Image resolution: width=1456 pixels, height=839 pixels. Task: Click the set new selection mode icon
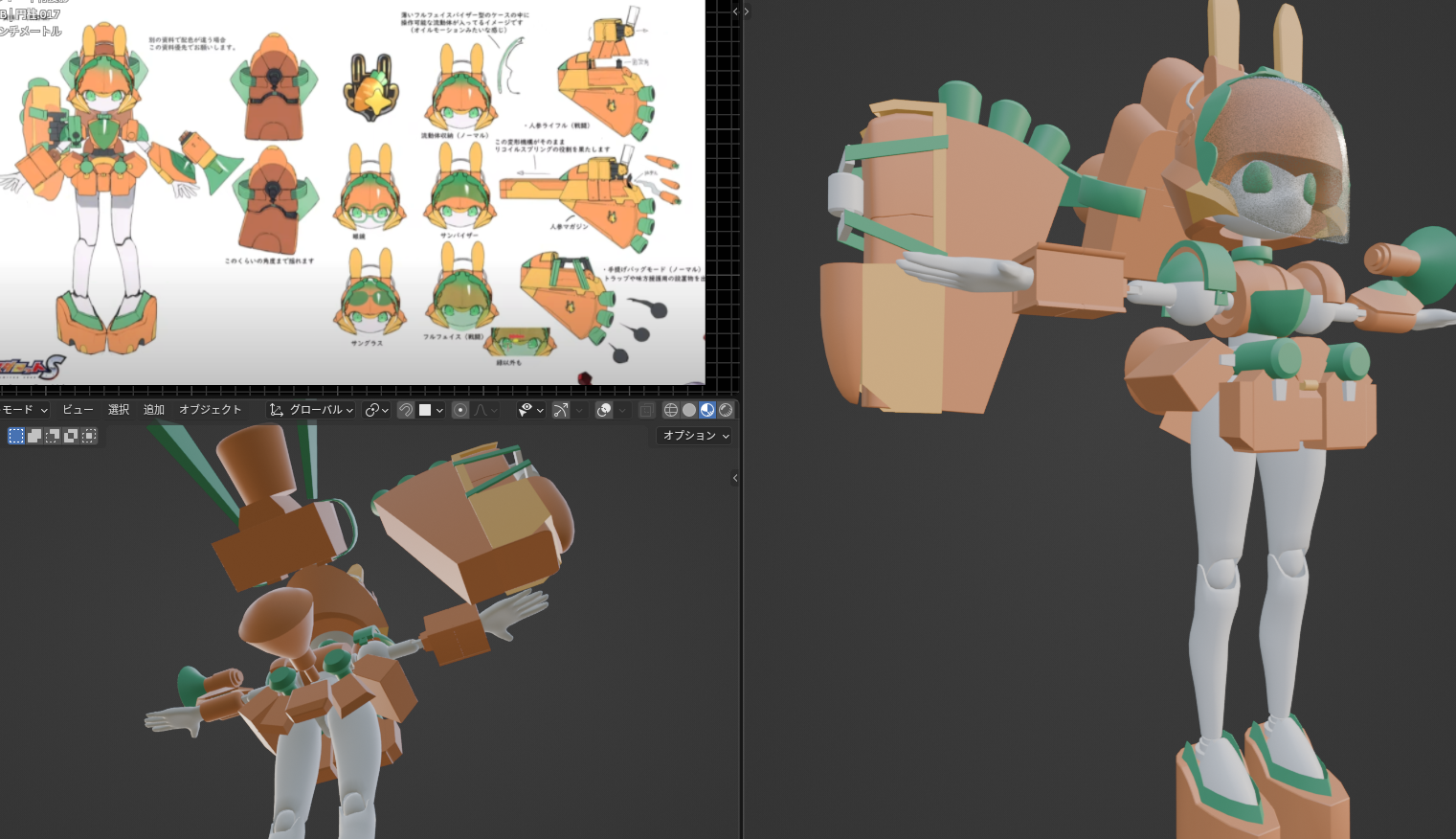tap(16, 436)
